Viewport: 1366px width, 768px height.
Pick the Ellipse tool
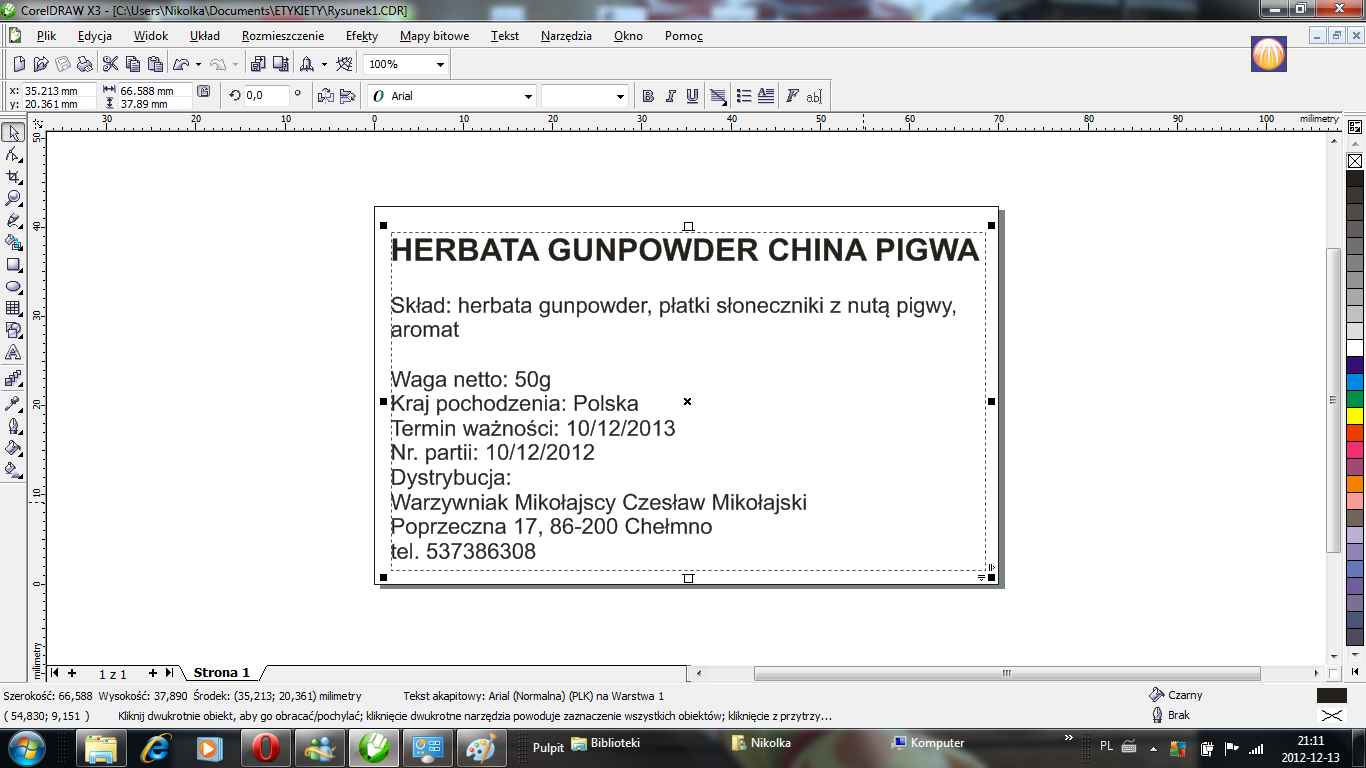point(14,287)
